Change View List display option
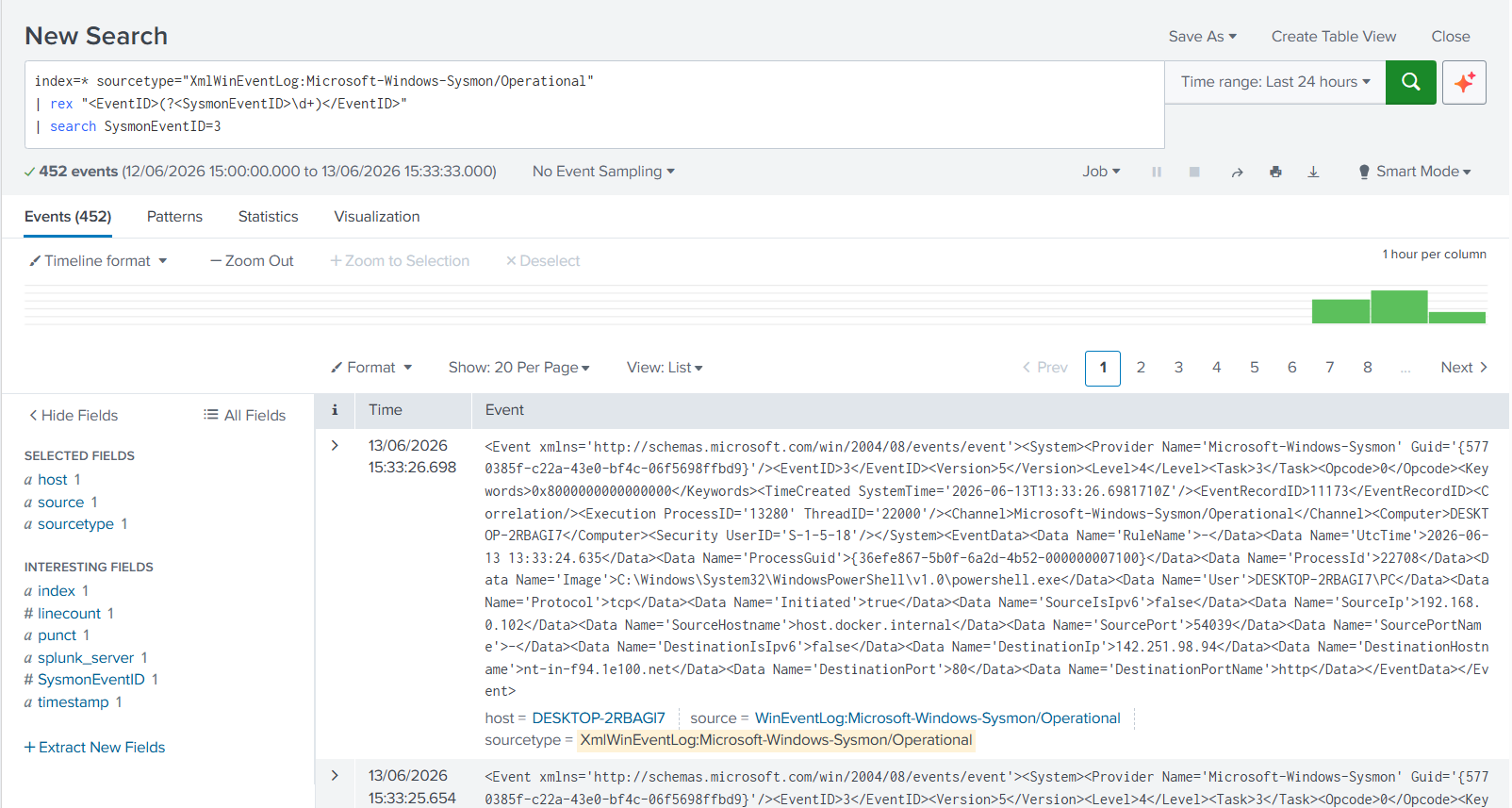 point(665,368)
